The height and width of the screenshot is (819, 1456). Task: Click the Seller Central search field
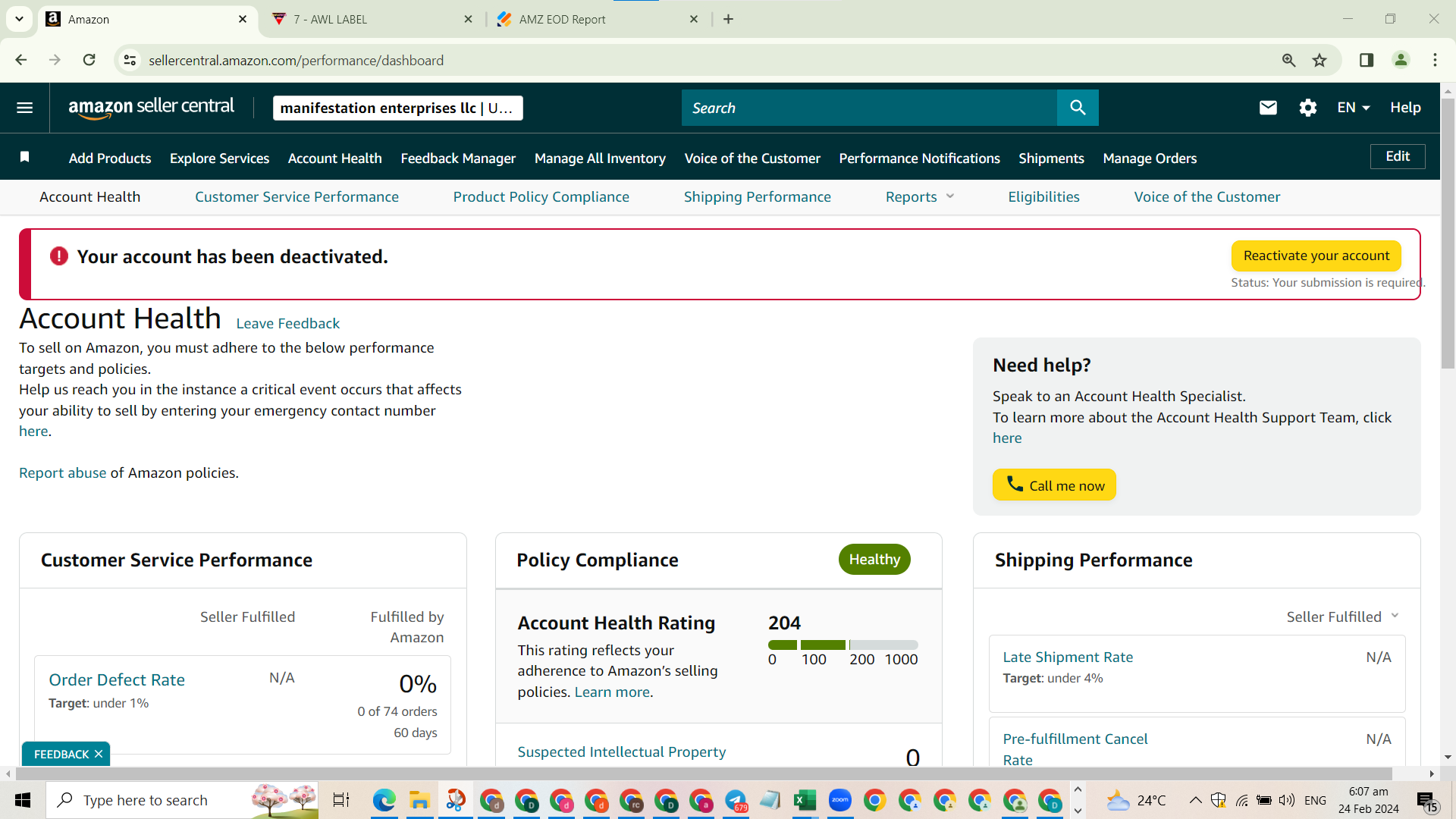pyautogui.click(x=869, y=108)
